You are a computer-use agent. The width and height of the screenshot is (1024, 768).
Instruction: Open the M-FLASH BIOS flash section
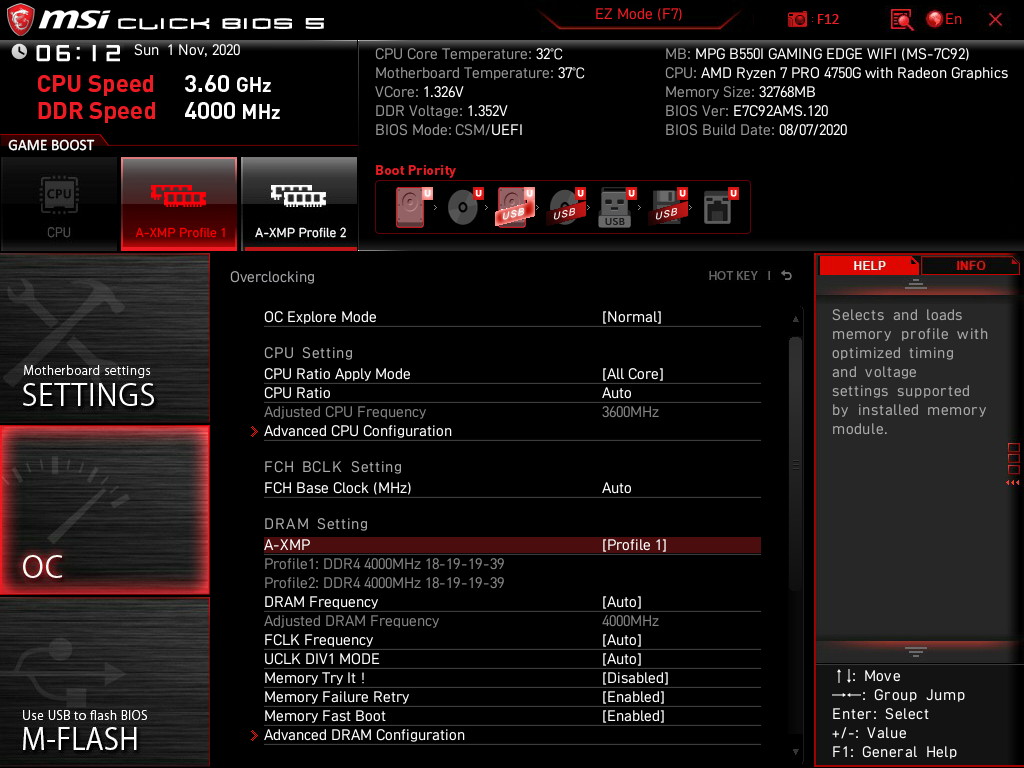tap(104, 682)
